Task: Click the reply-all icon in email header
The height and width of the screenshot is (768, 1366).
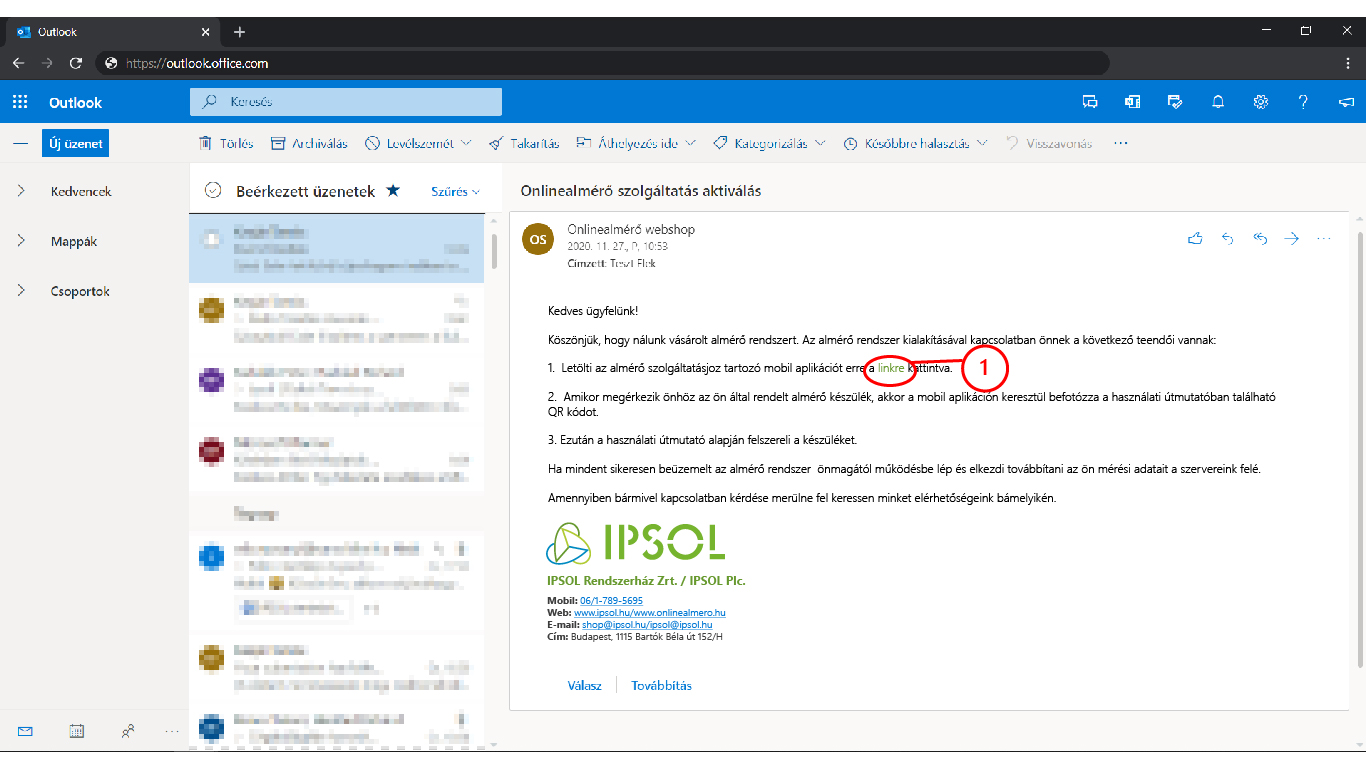Action: click(x=1260, y=238)
